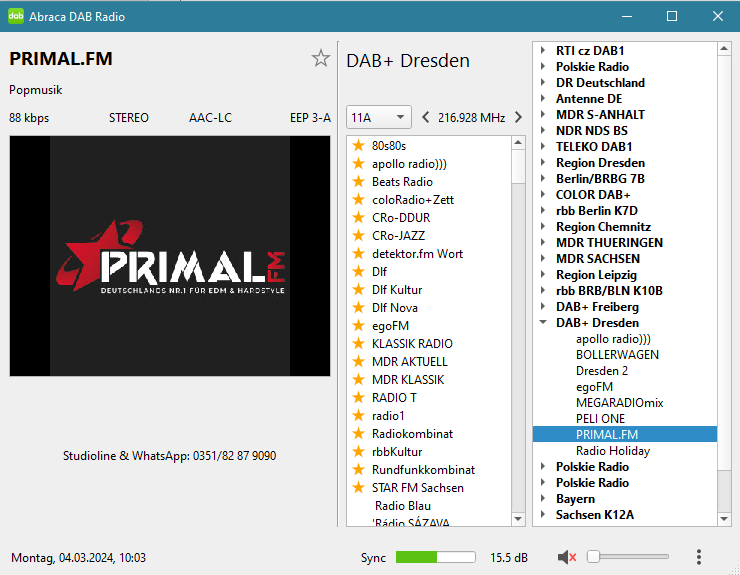Click the station list vertical scrollbar

(x=518, y=330)
